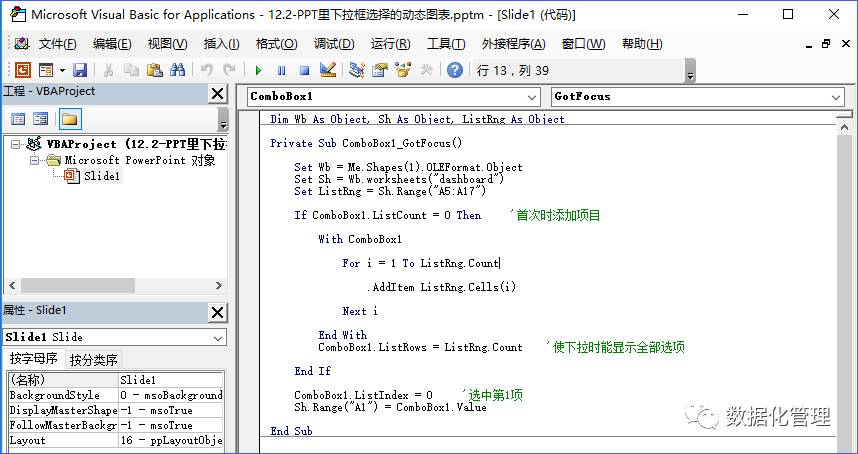Open the ComboBox1 object dropdown
The height and width of the screenshot is (454, 858).
[532, 97]
